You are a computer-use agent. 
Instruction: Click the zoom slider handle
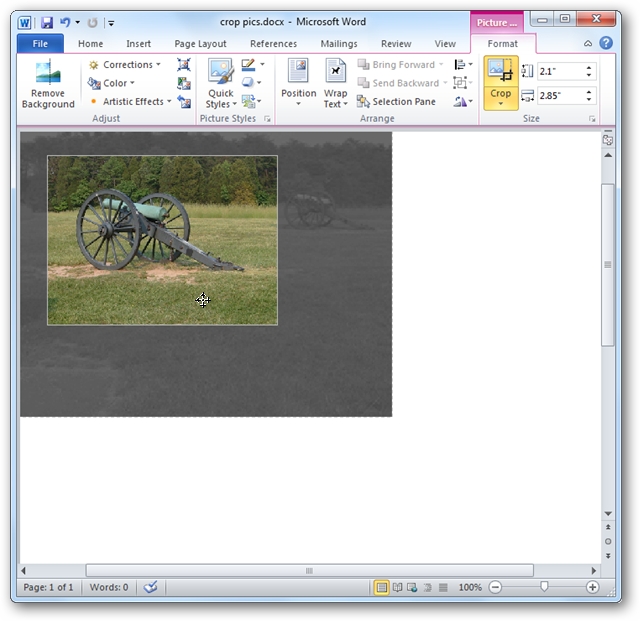544,587
